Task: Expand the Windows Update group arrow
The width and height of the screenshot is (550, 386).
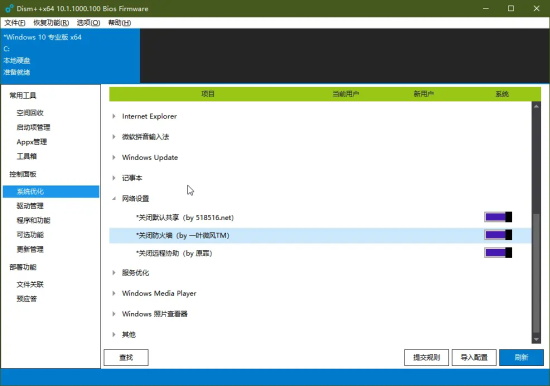Action: click(x=114, y=157)
